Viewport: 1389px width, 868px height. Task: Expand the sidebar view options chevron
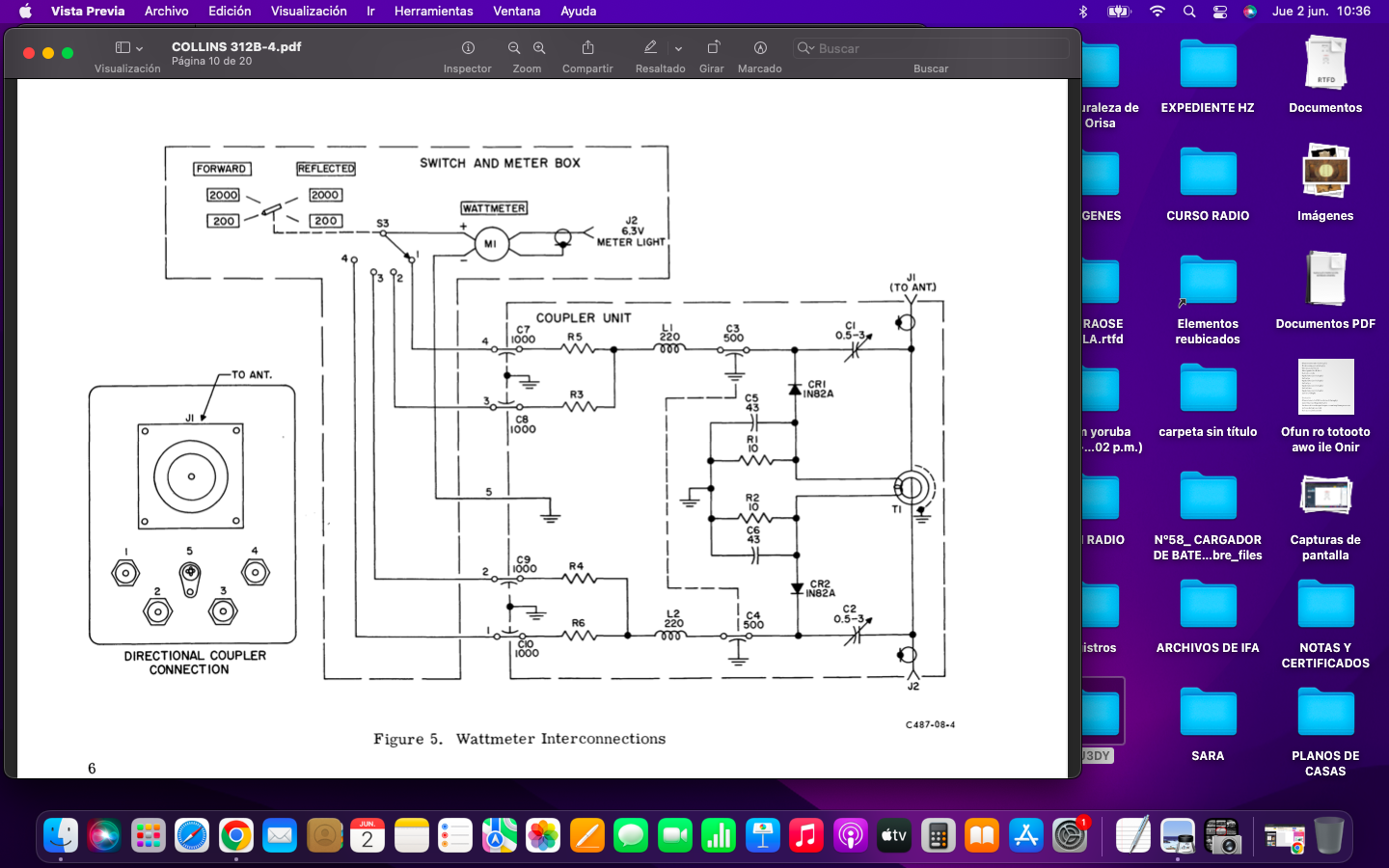(x=140, y=48)
